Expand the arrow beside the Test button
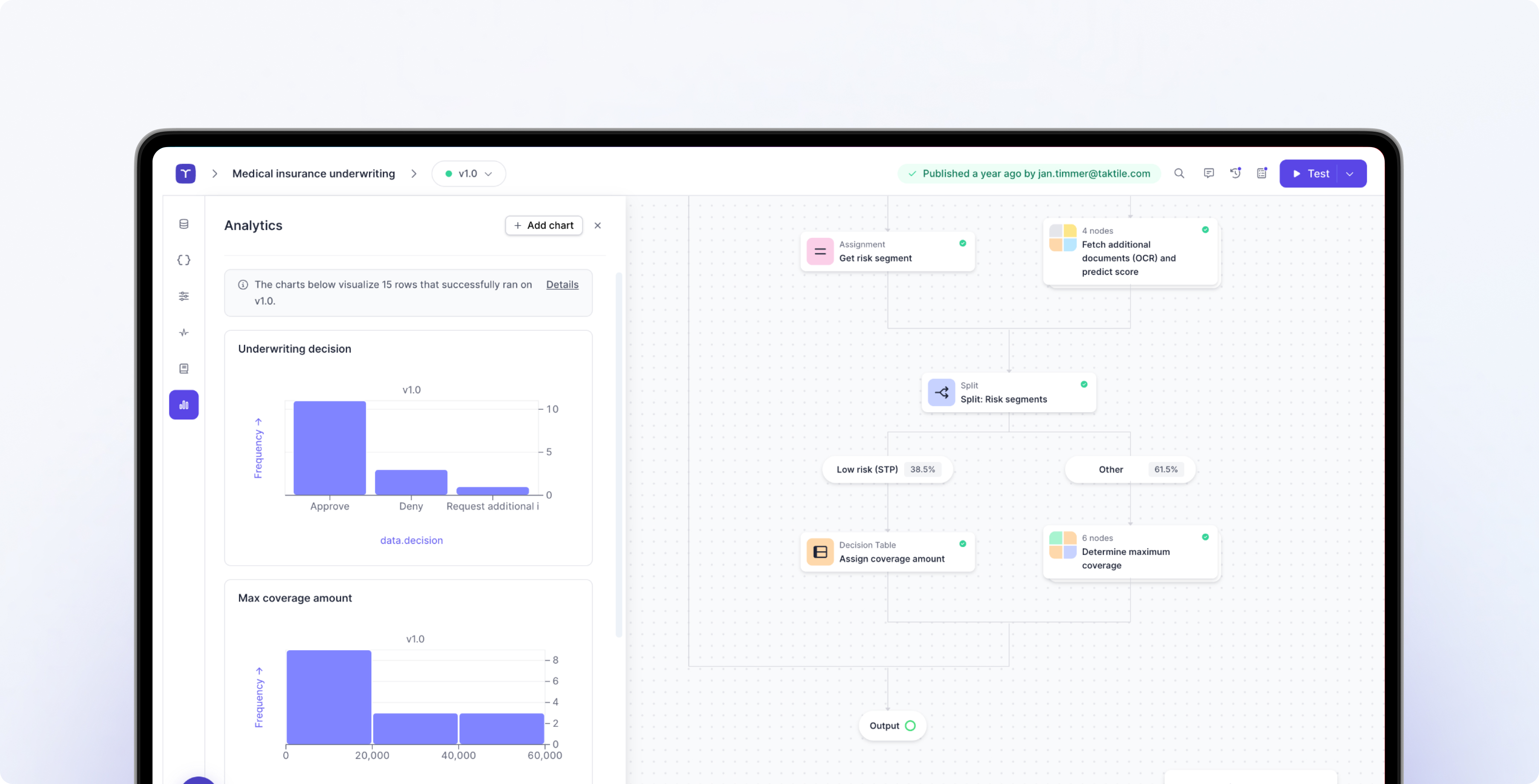Screen dimensions: 1539x784 pyautogui.click(x=1350, y=174)
